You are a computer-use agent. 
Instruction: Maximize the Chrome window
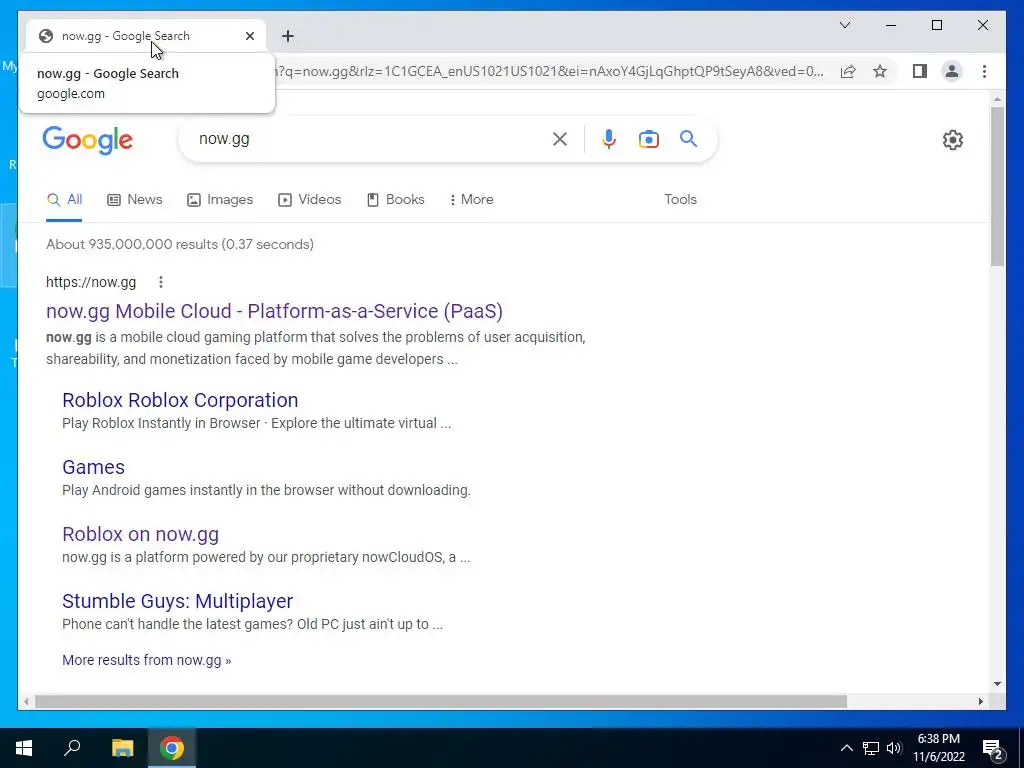tap(936, 25)
